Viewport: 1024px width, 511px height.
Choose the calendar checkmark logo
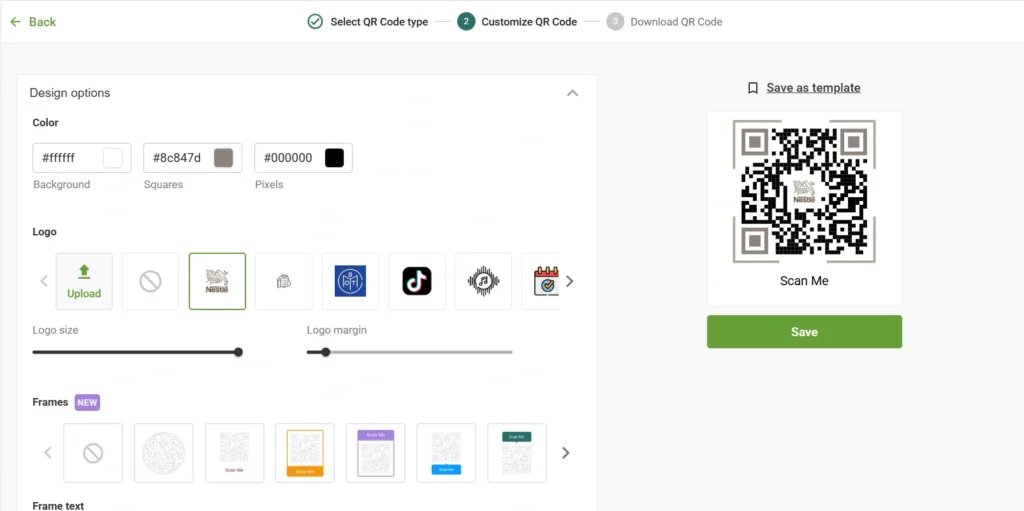[x=541, y=281]
